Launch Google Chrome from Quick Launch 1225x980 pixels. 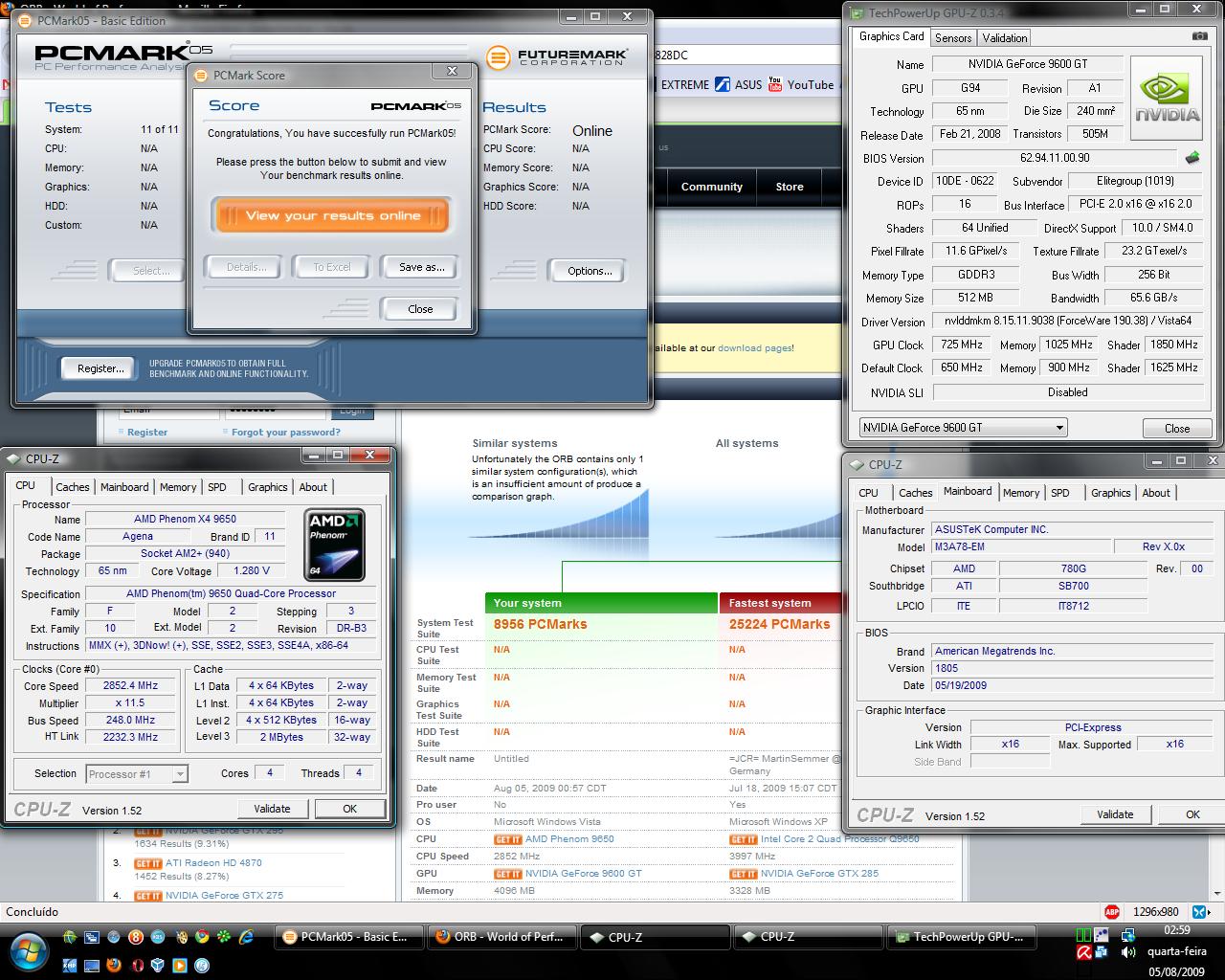pos(202,936)
